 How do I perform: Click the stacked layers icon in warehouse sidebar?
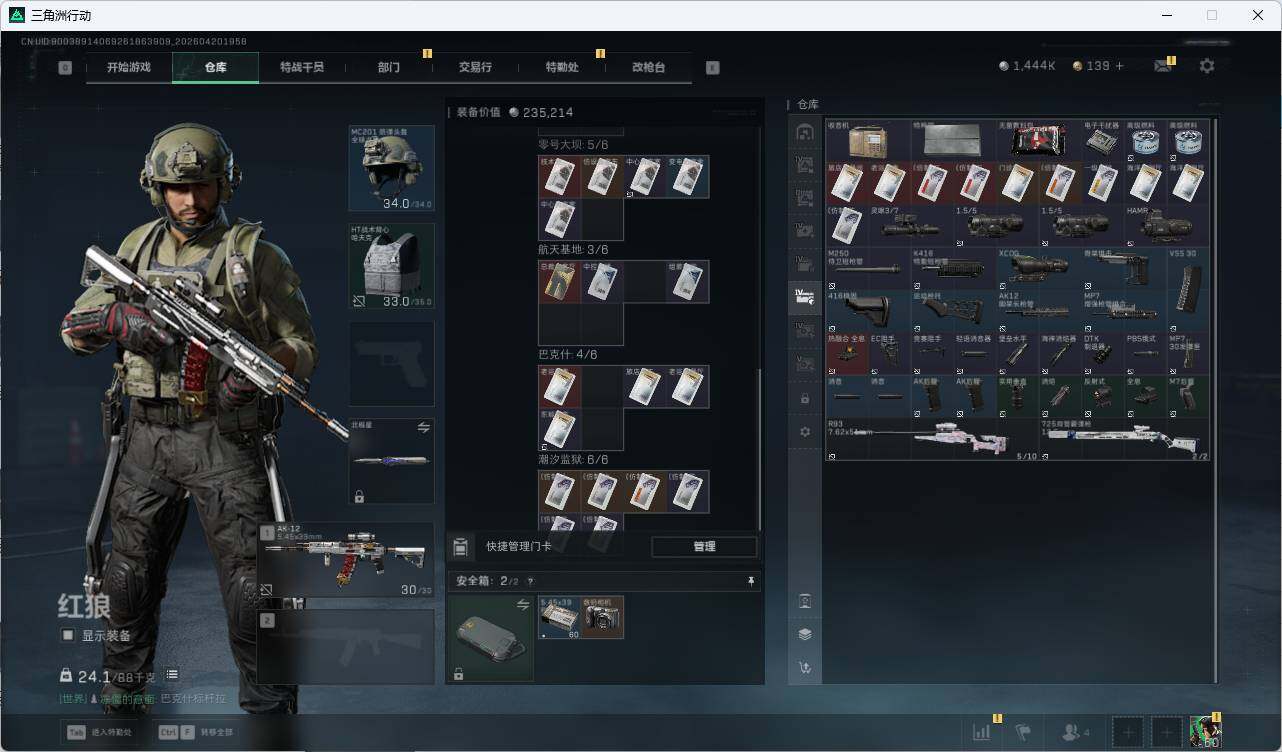805,634
